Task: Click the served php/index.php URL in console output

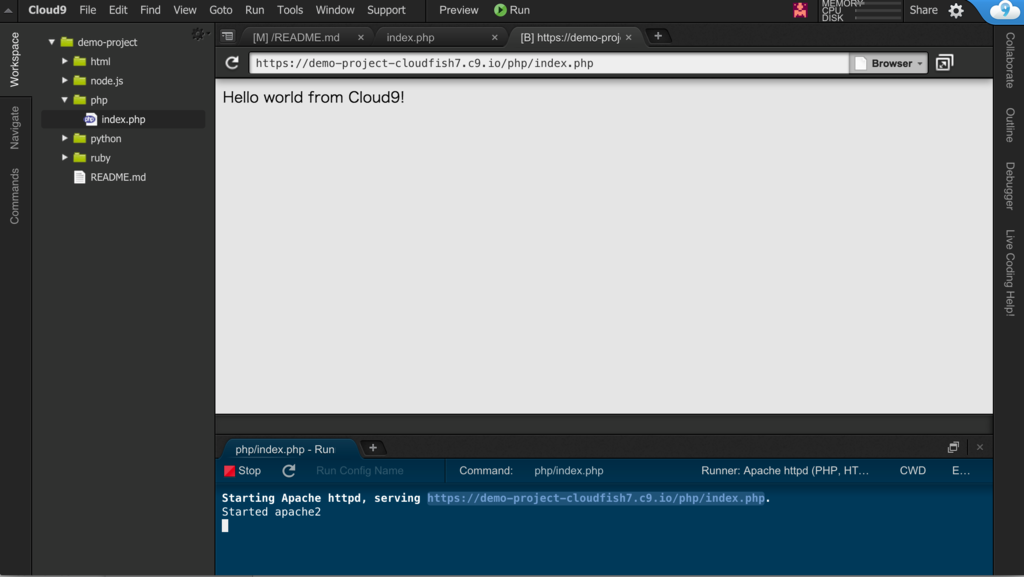Action: [x=596, y=497]
